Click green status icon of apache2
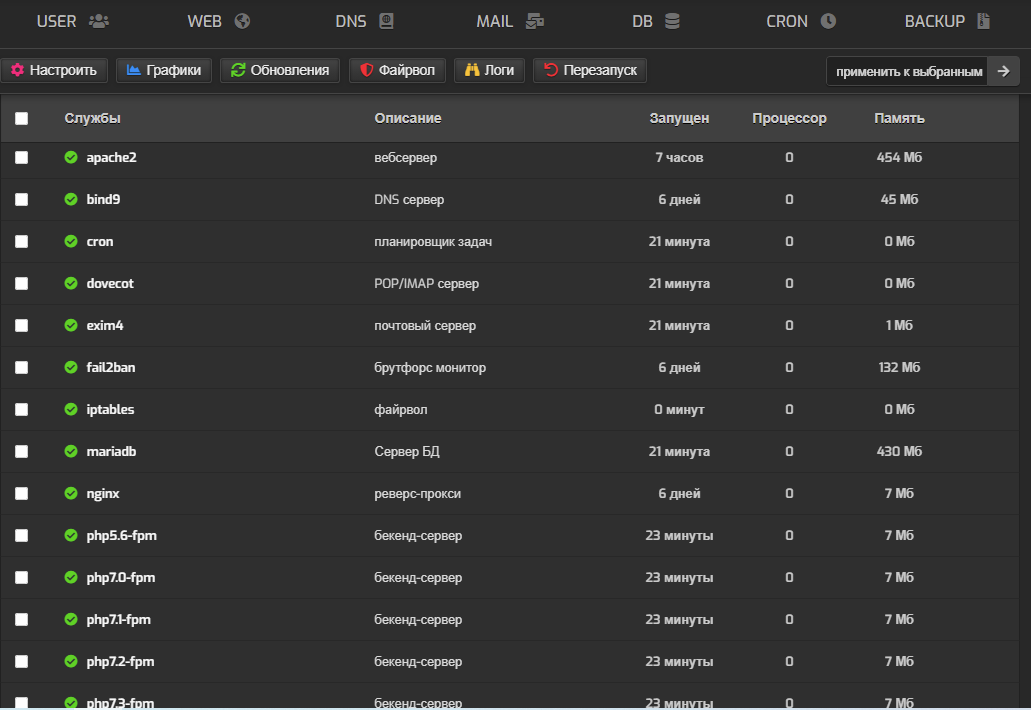1031x710 pixels. 71,157
